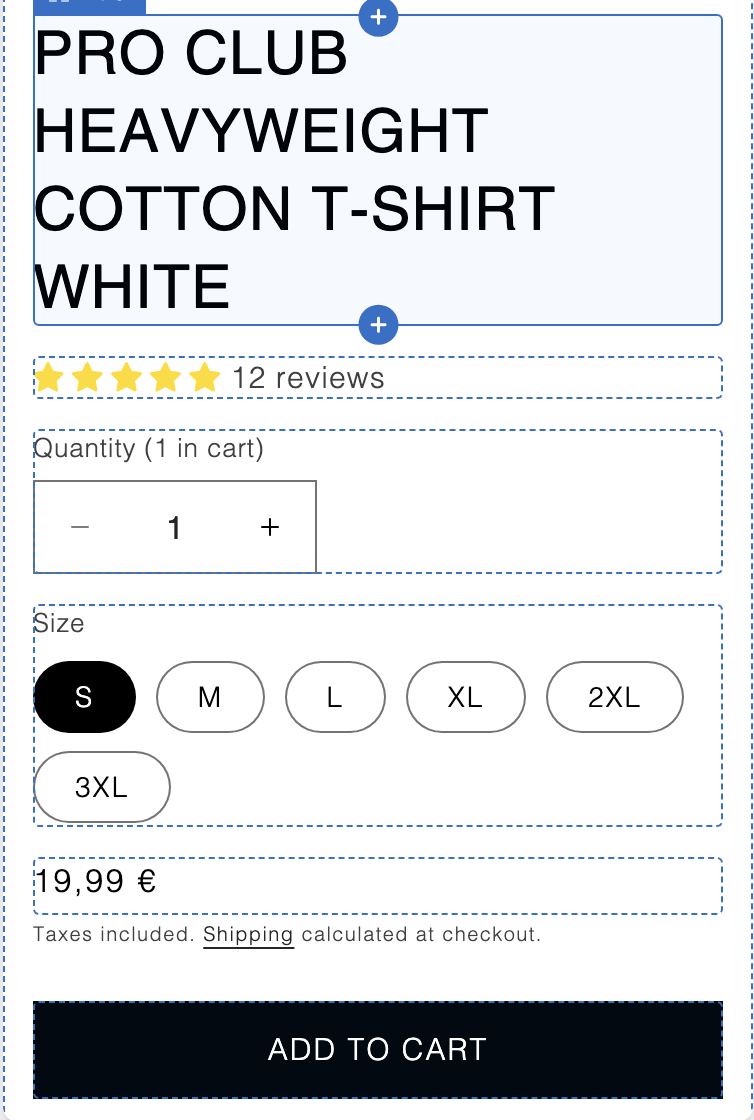Image resolution: width=754 pixels, height=1120 pixels.
Task: Select the 19,99 € price block
Action: (96, 882)
